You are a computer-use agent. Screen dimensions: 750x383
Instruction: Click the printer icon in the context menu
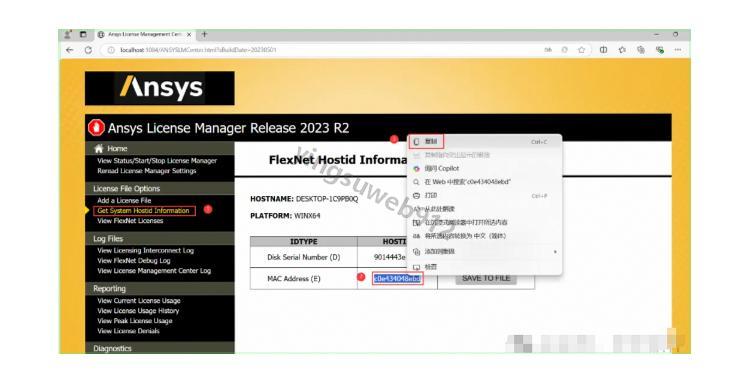[x=416, y=196]
